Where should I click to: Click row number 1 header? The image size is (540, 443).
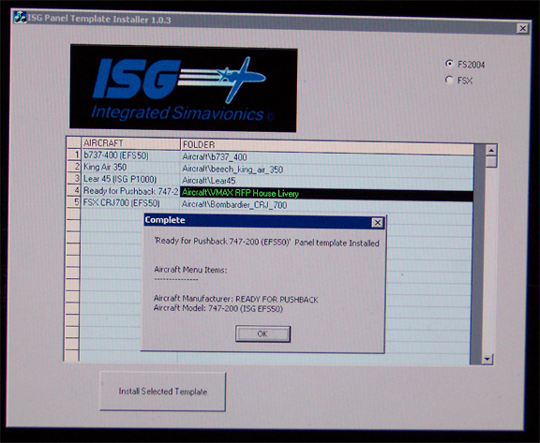[x=73, y=155]
